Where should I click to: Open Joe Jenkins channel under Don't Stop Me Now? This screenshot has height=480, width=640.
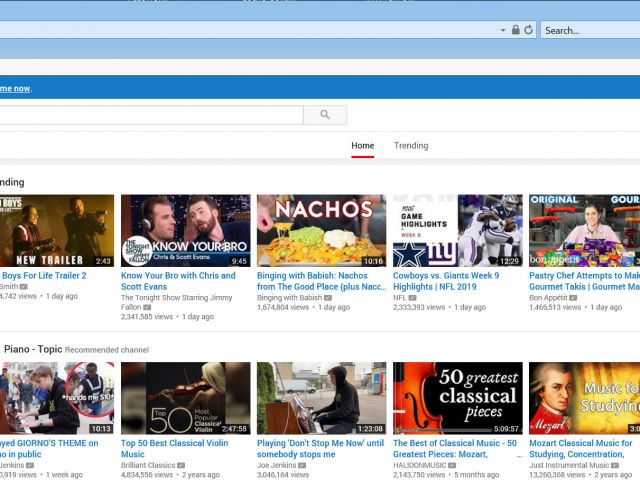coord(276,465)
